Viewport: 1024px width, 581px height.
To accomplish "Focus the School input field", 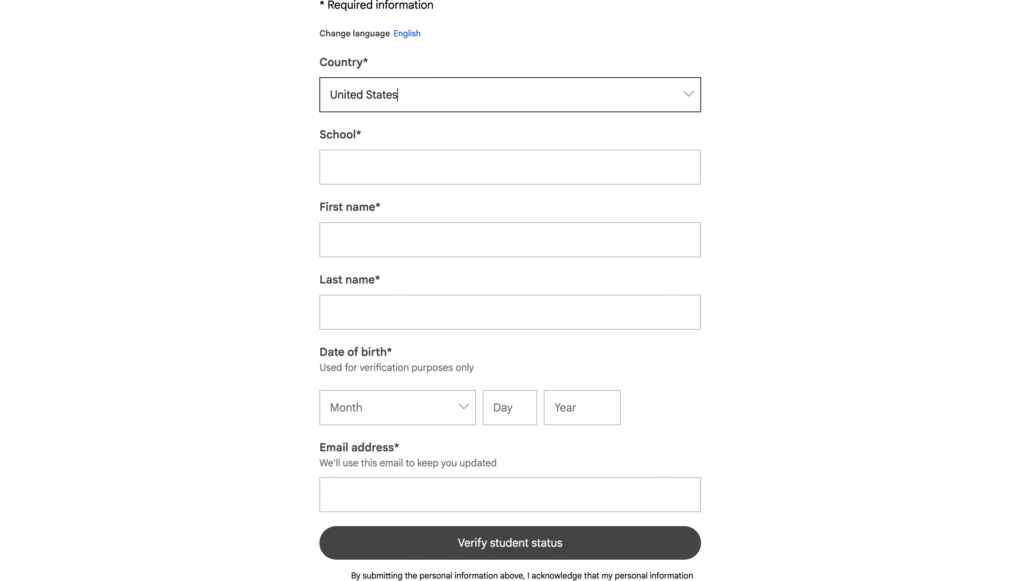I will pyautogui.click(x=509, y=167).
